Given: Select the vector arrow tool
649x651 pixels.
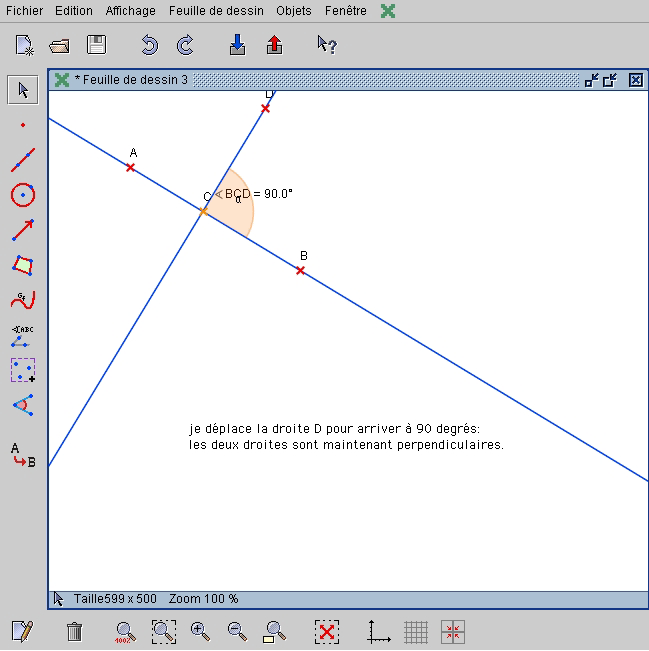Looking at the screenshot, I should coord(23,230).
